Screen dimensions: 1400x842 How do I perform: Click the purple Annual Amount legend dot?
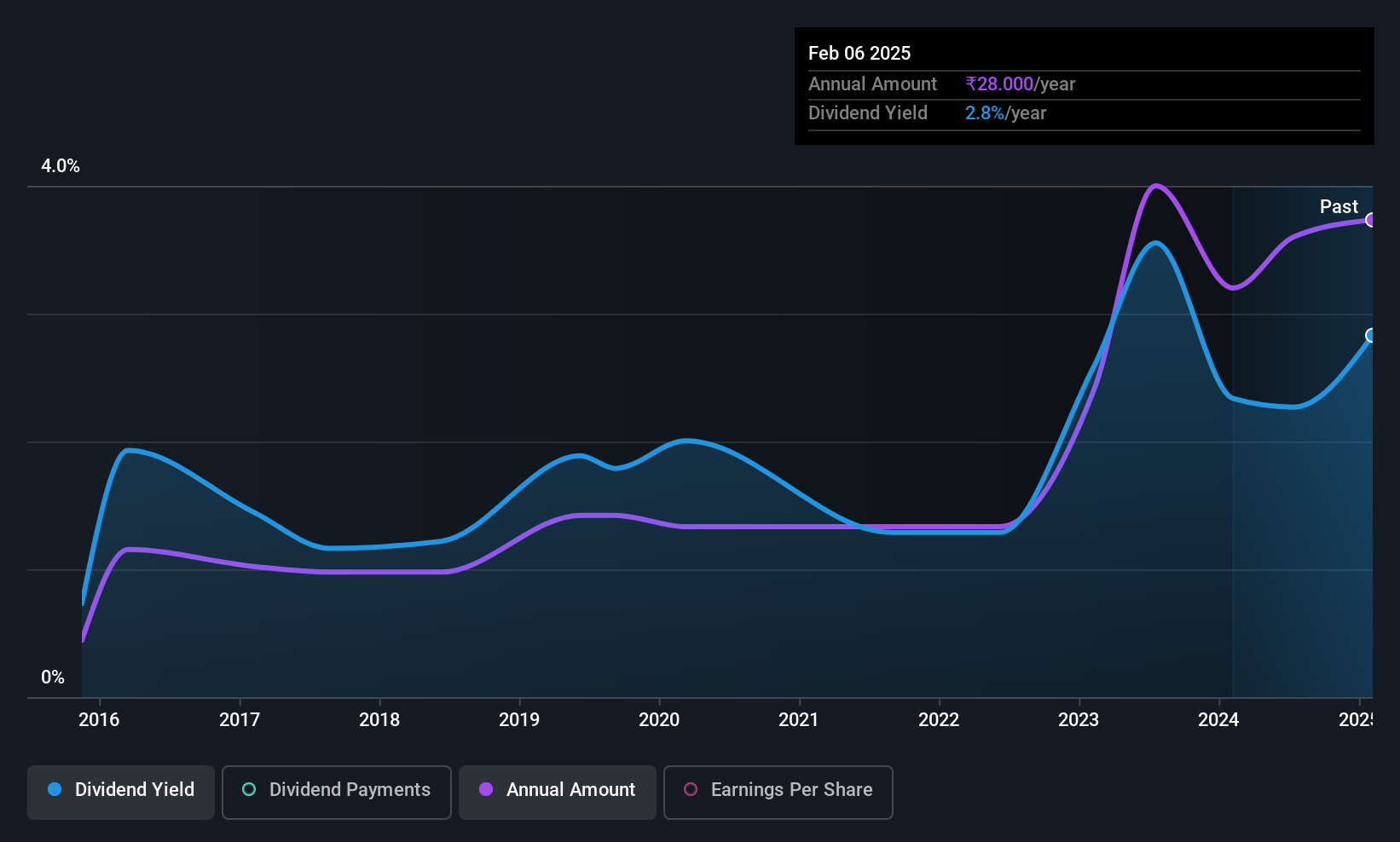tap(486, 789)
